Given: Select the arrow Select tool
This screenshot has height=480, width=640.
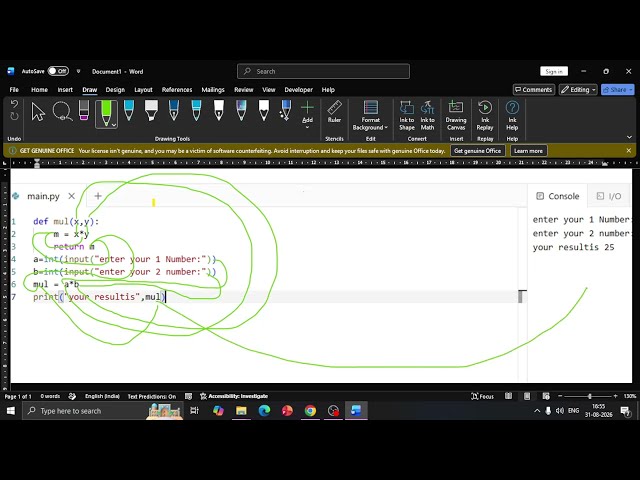Looking at the screenshot, I should point(38,112).
